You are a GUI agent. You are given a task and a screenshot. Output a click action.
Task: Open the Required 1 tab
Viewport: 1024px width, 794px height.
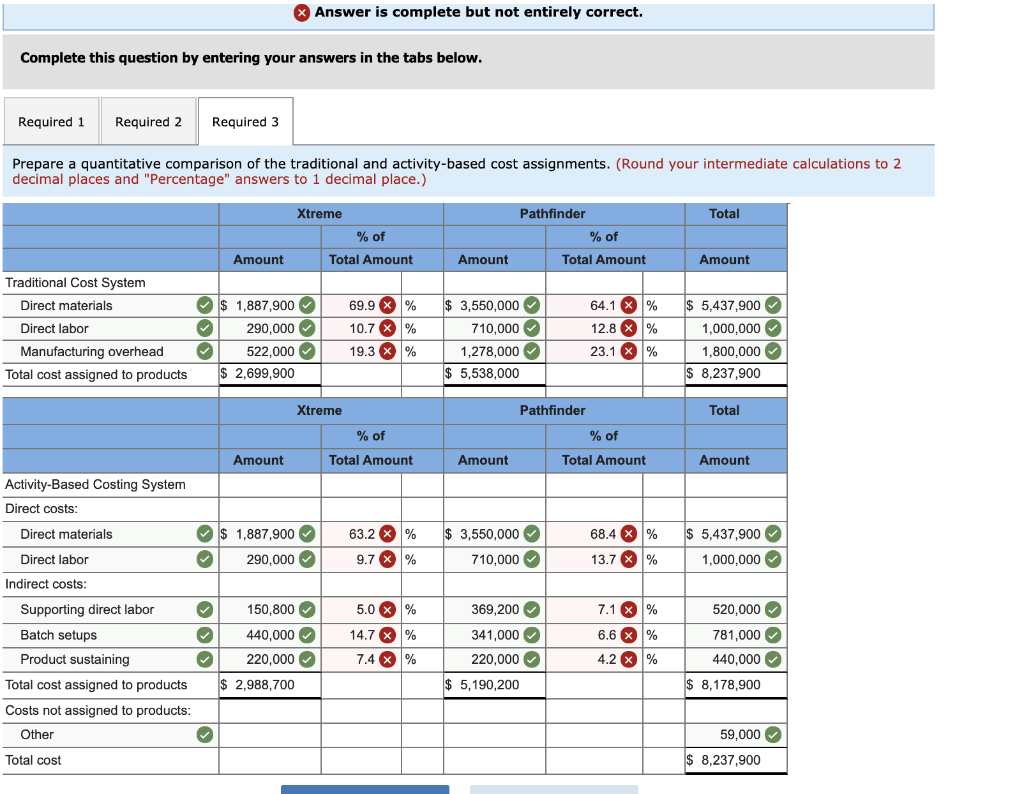coord(52,121)
